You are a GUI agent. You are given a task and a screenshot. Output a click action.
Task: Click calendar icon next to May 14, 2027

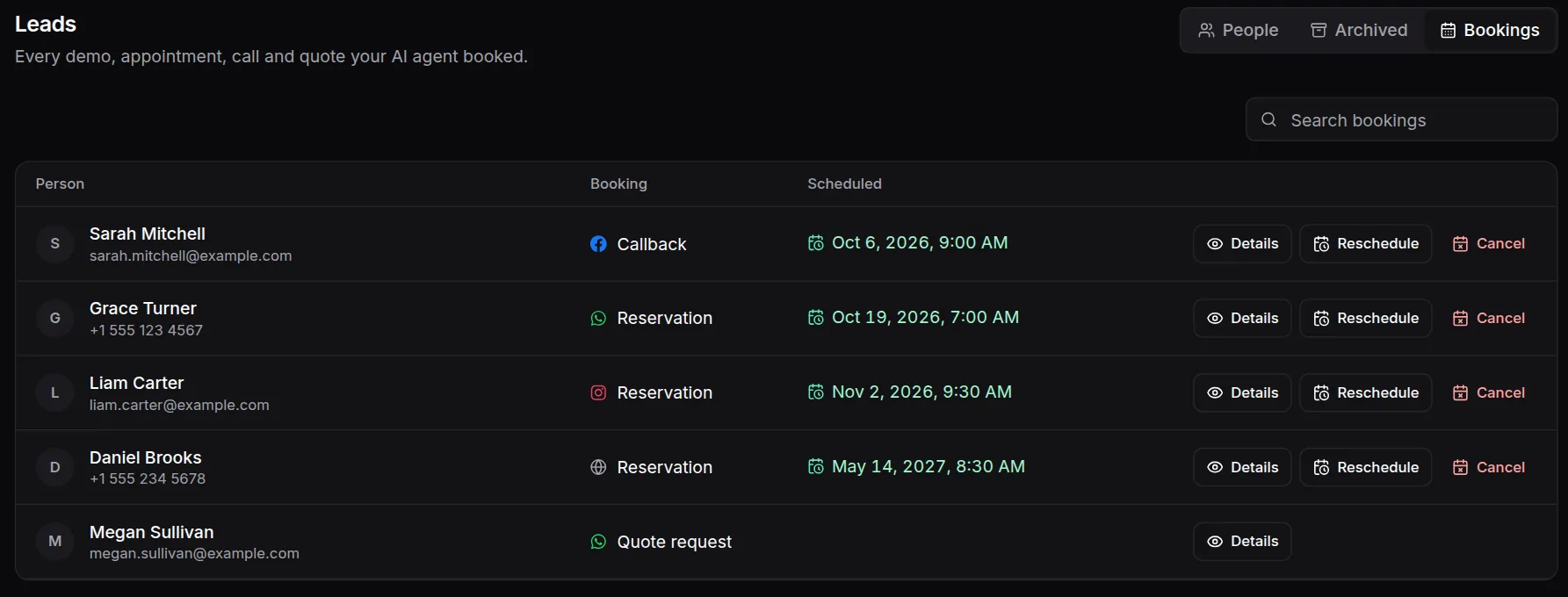[816, 467]
